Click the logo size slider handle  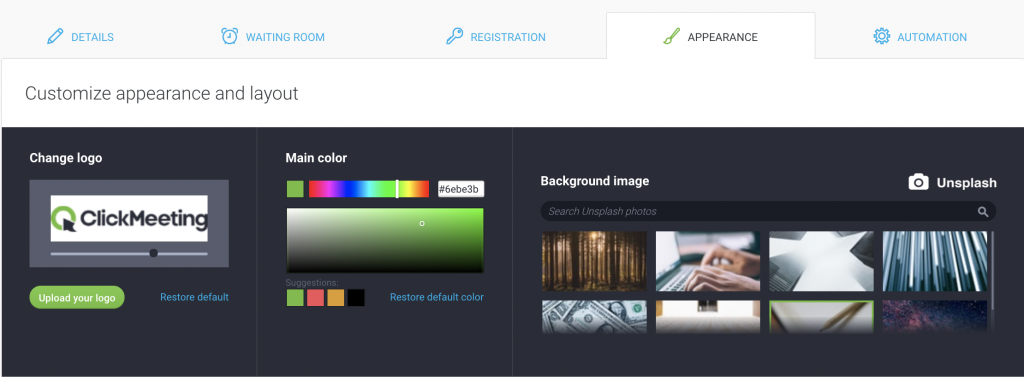[x=153, y=253]
